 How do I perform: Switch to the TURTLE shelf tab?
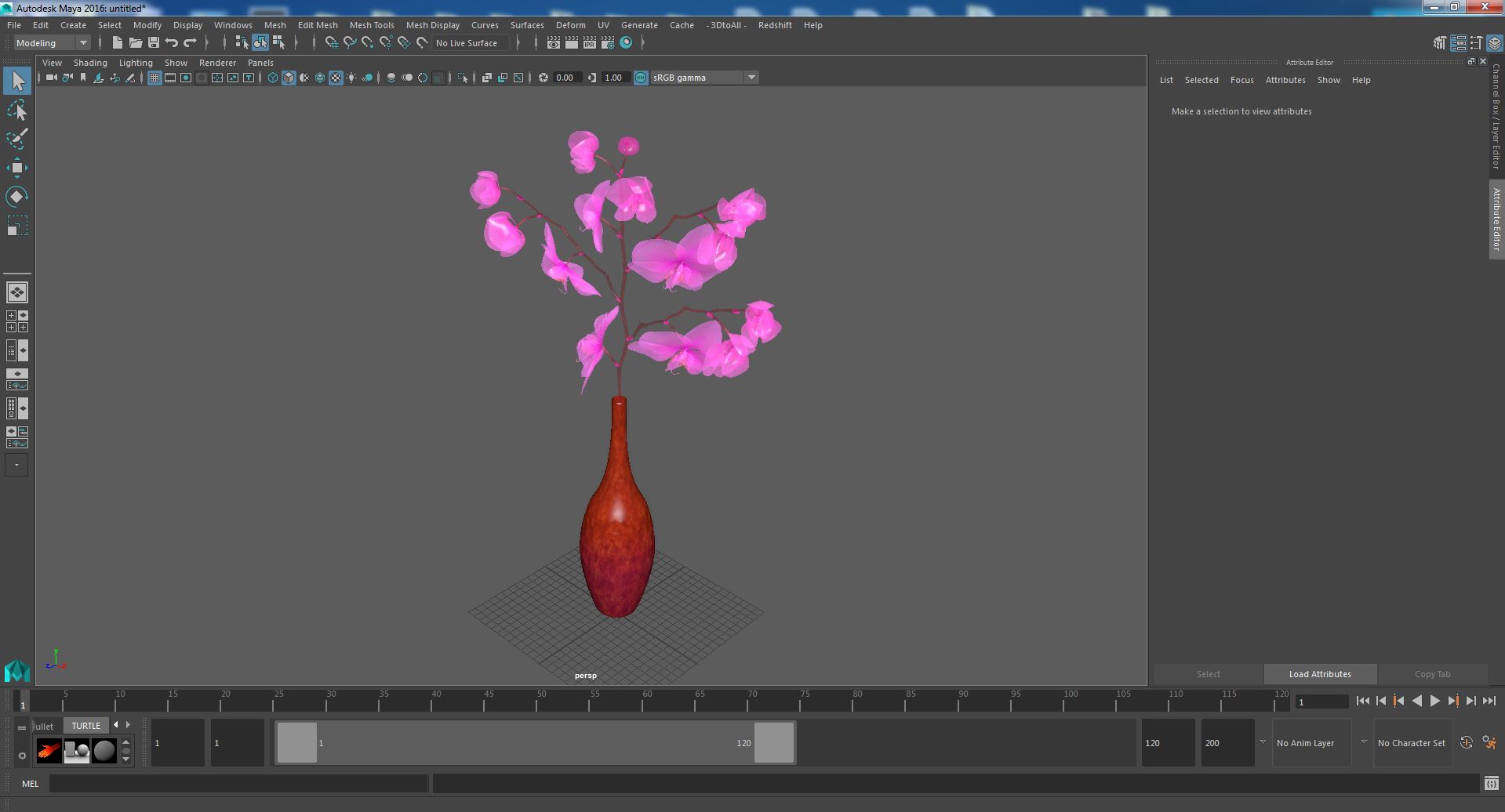coord(85,725)
